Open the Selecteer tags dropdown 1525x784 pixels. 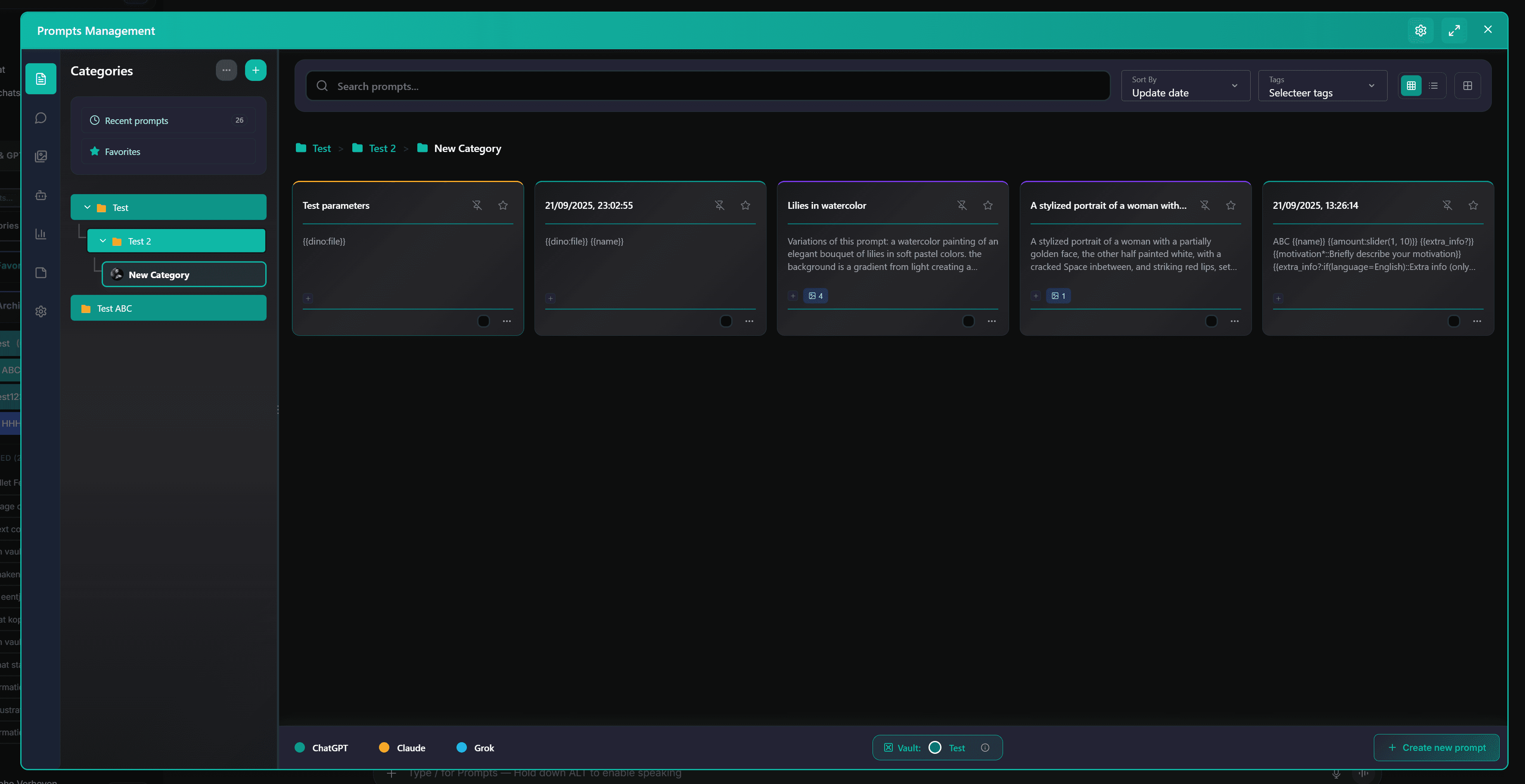pyautogui.click(x=1322, y=86)
